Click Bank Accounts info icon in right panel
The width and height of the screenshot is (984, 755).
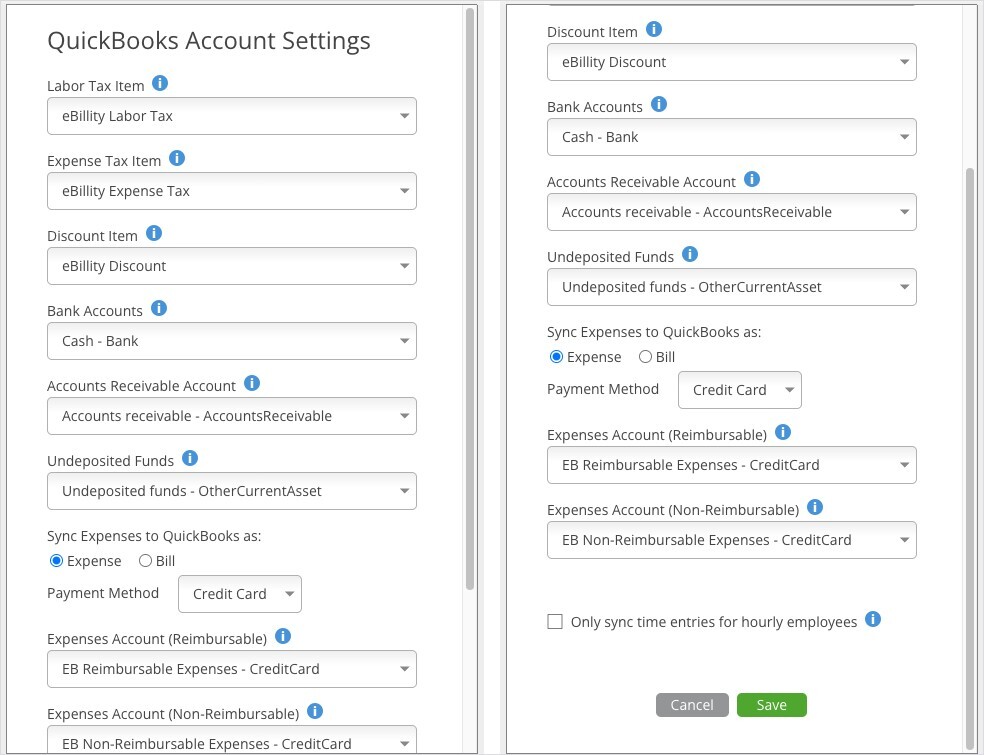click(659, 104)
